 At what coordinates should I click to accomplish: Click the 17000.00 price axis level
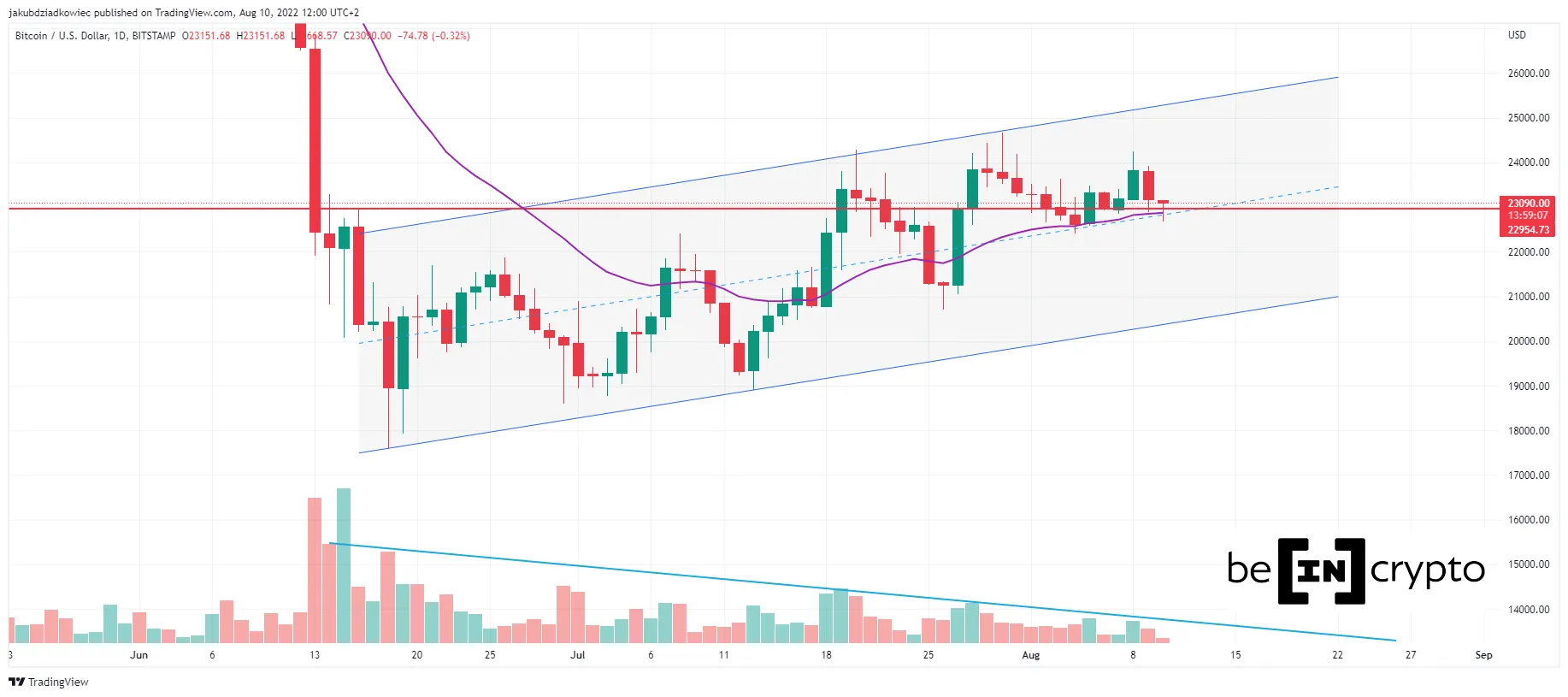1529,475
